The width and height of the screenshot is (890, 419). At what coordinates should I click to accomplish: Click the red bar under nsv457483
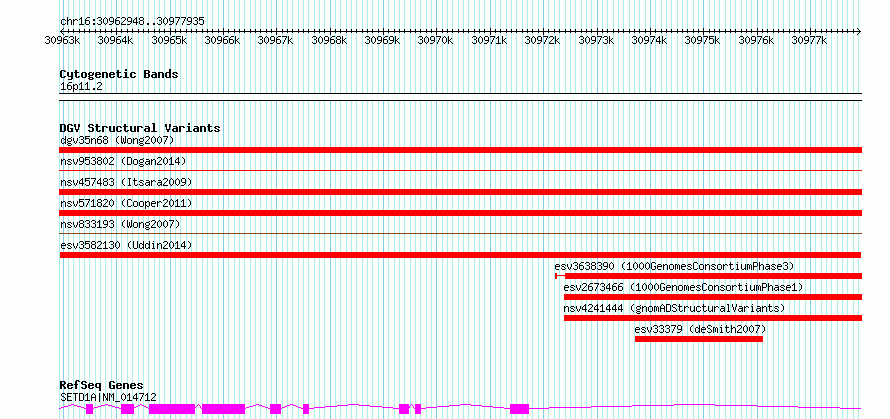coord(461,192)
